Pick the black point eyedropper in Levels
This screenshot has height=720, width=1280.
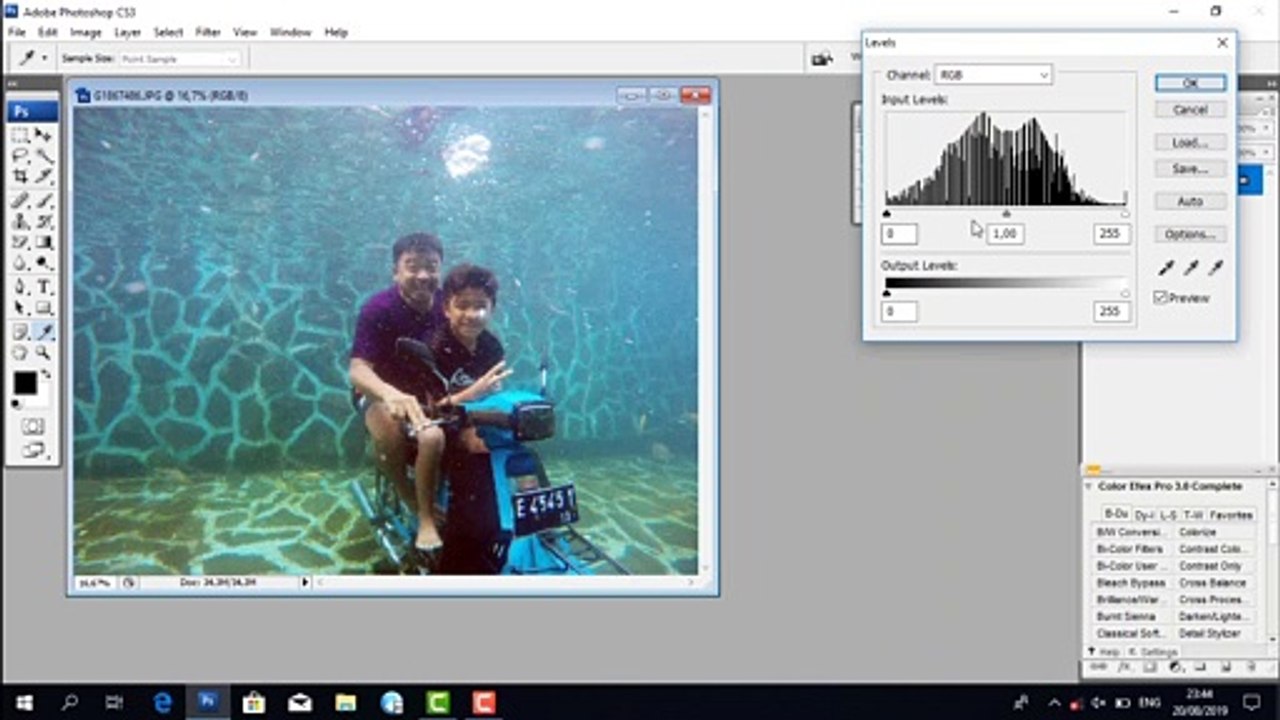tap(1166, 268)
